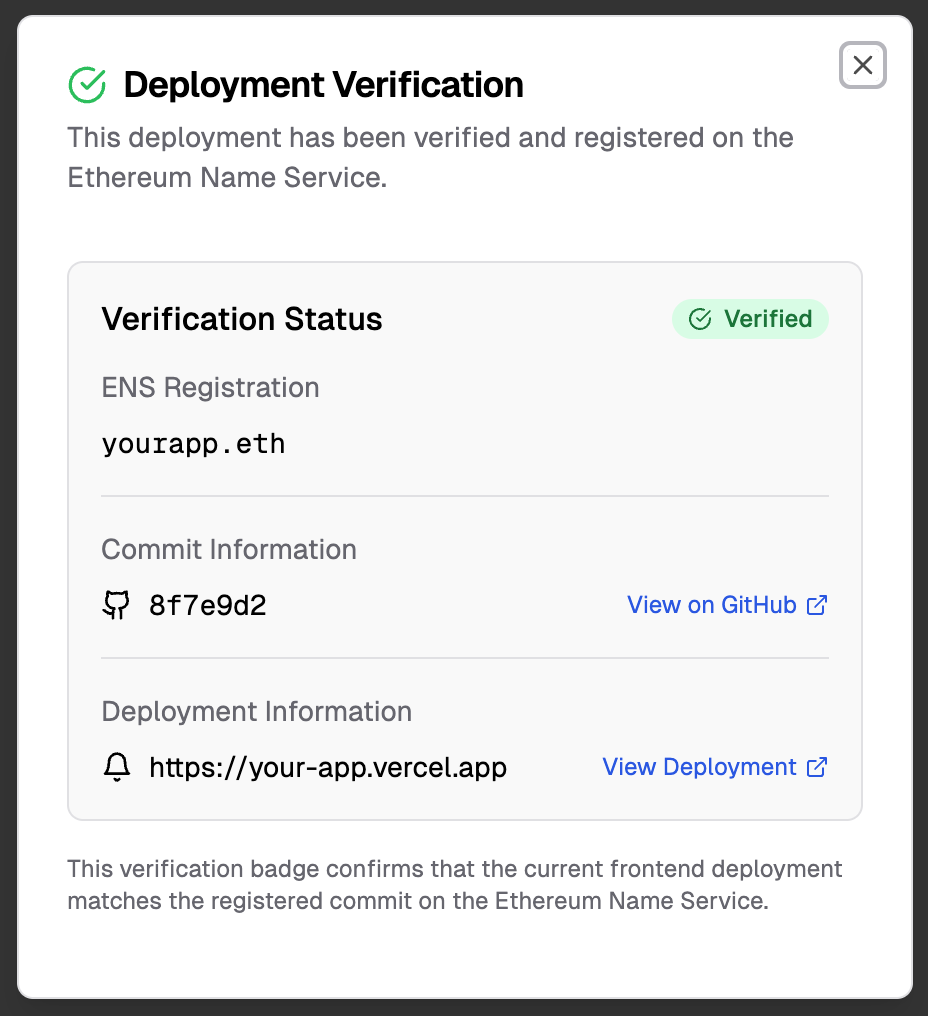Select the ENS name yourapp.eth
The width and height of the screenshot is (928, 1016).
193,444
